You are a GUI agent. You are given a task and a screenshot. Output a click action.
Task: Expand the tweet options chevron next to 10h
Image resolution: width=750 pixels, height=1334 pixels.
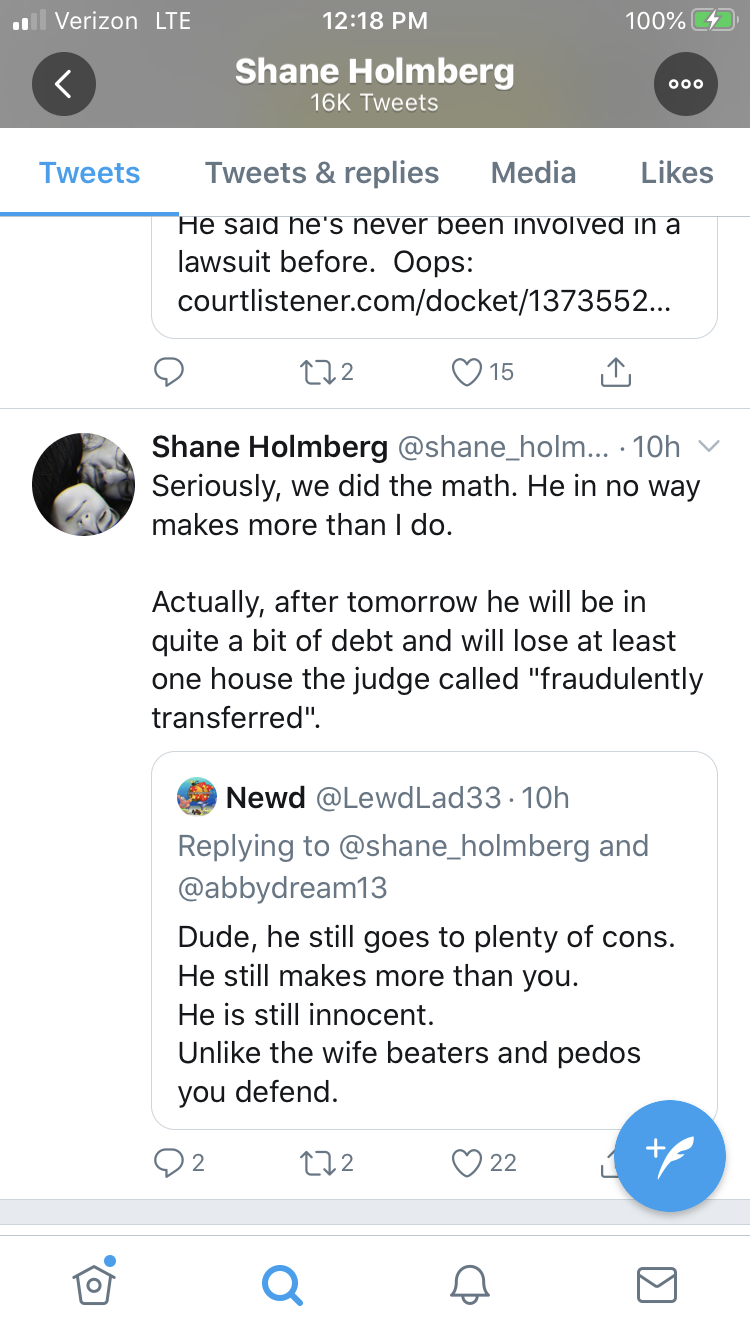pyautogui.click(x=708, y=446)
